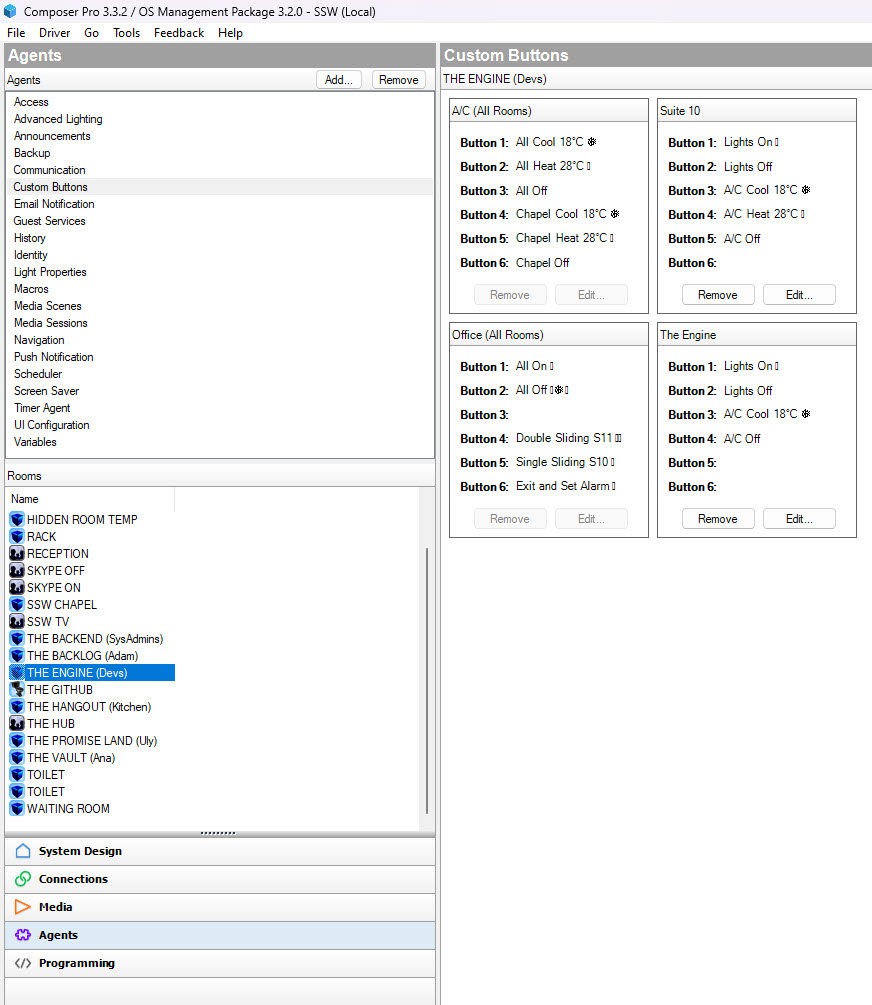
Task: Click Add... button in Agents panel
Action: (x=339, y=80)
